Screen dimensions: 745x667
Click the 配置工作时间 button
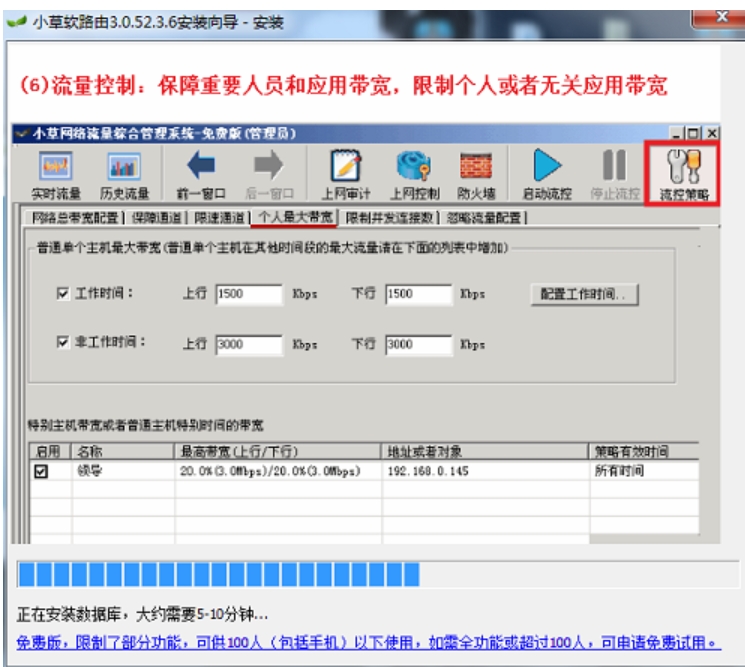(584, 295)
